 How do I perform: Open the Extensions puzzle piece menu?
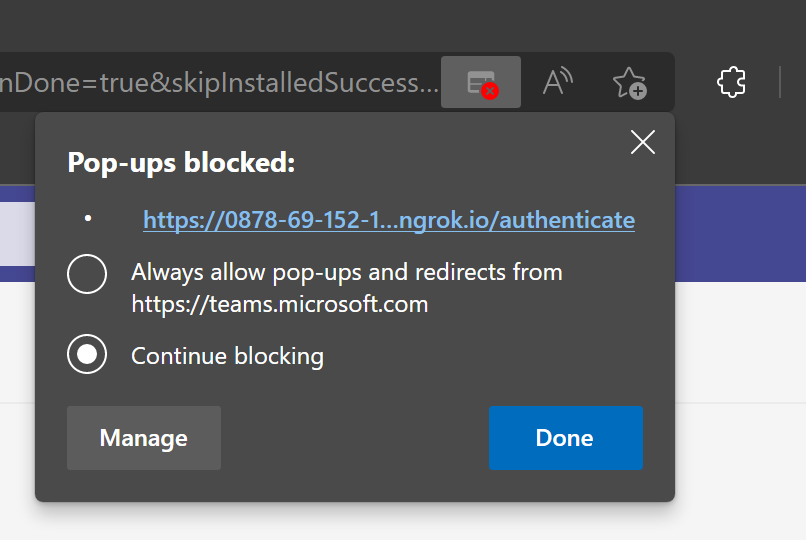731,82
